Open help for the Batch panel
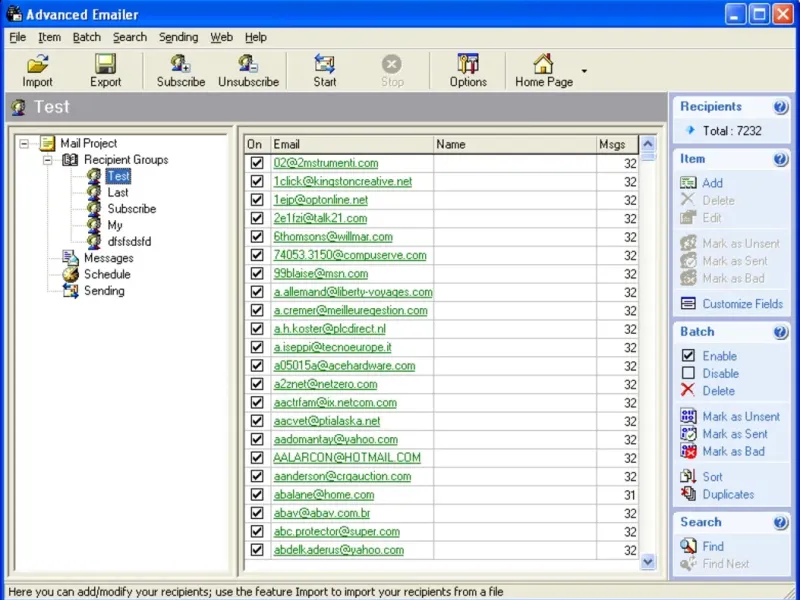 pyautogui.click(x=780, y=332)
